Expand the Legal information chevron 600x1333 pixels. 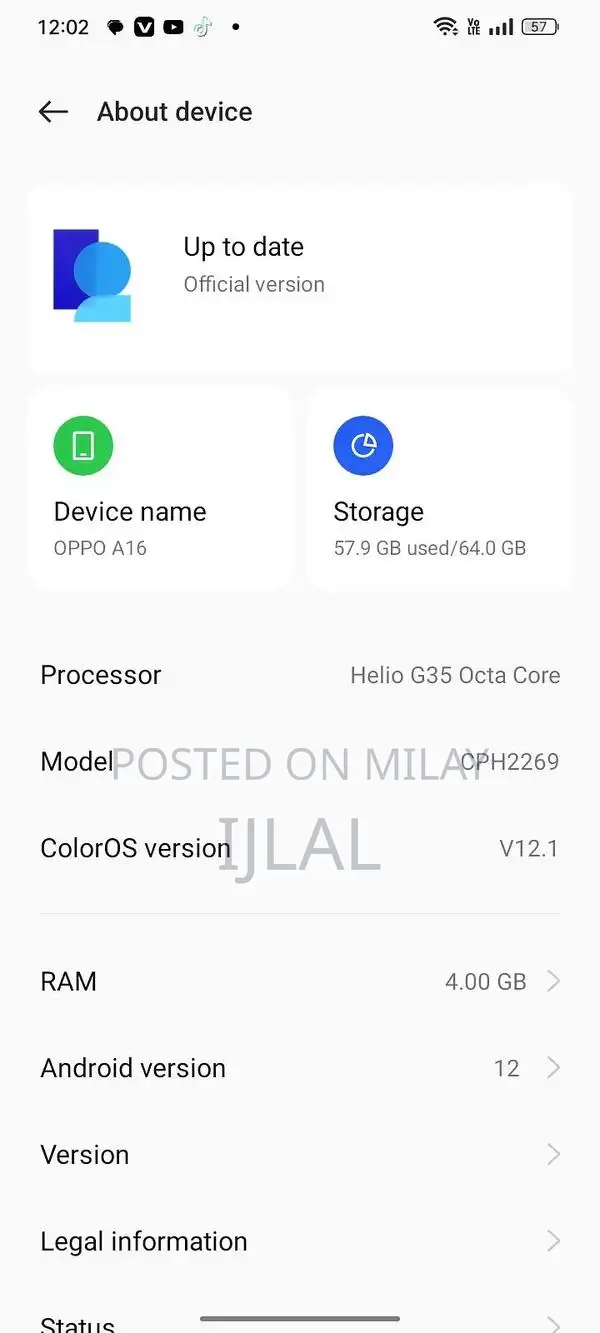coord(553,1241)
